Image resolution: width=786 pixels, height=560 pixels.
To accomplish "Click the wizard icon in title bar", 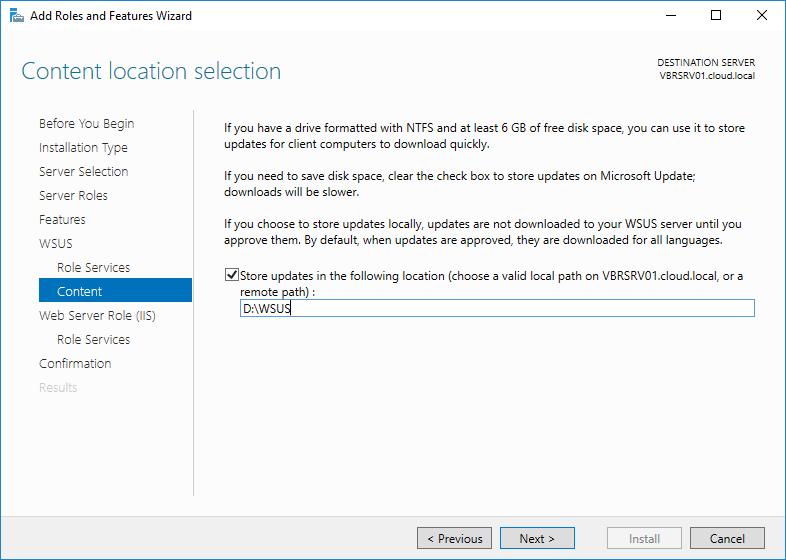I will (x=14, y=15).
